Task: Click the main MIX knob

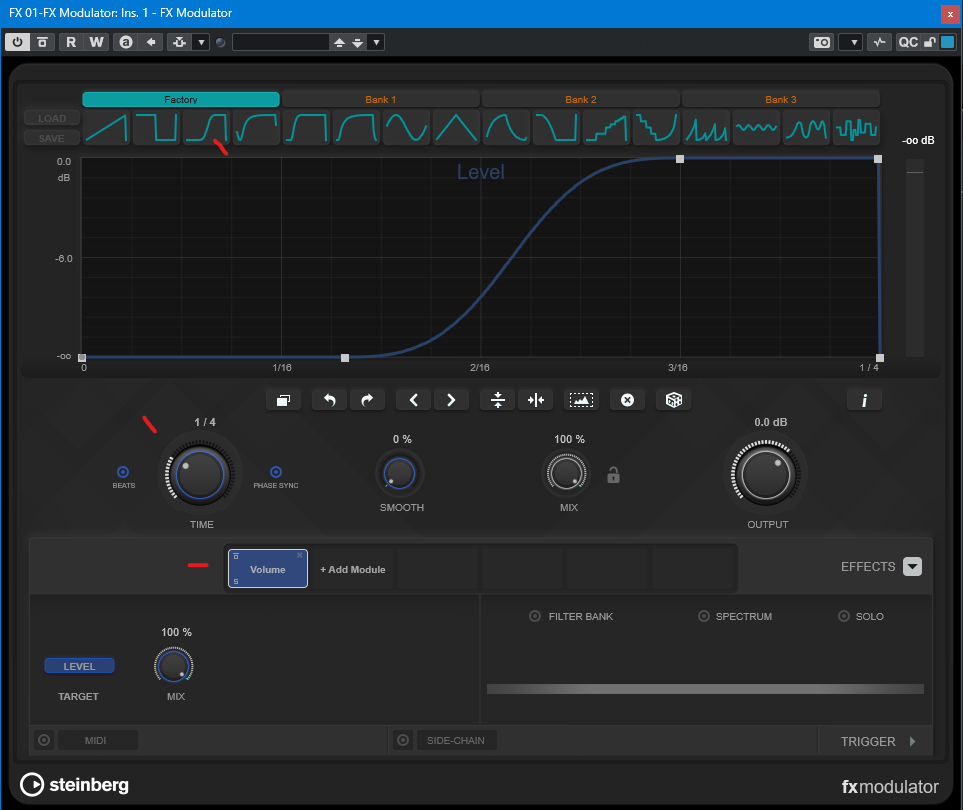Action: (x=566, y=473)
